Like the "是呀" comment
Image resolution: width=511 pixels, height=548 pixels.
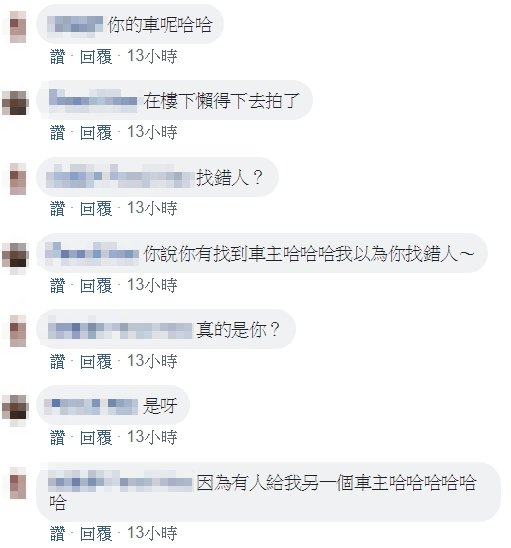pyautogui.click(x=58, y=437)
